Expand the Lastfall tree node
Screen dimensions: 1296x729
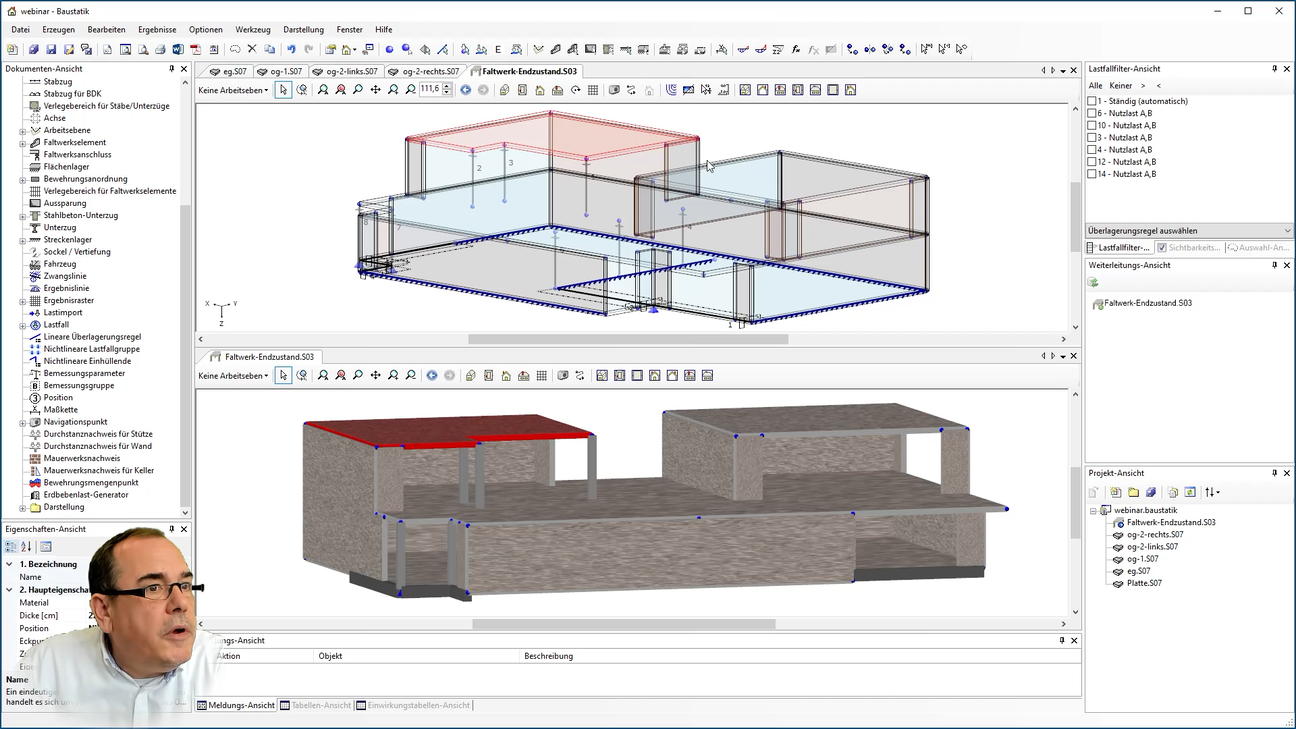coord(23,325)
